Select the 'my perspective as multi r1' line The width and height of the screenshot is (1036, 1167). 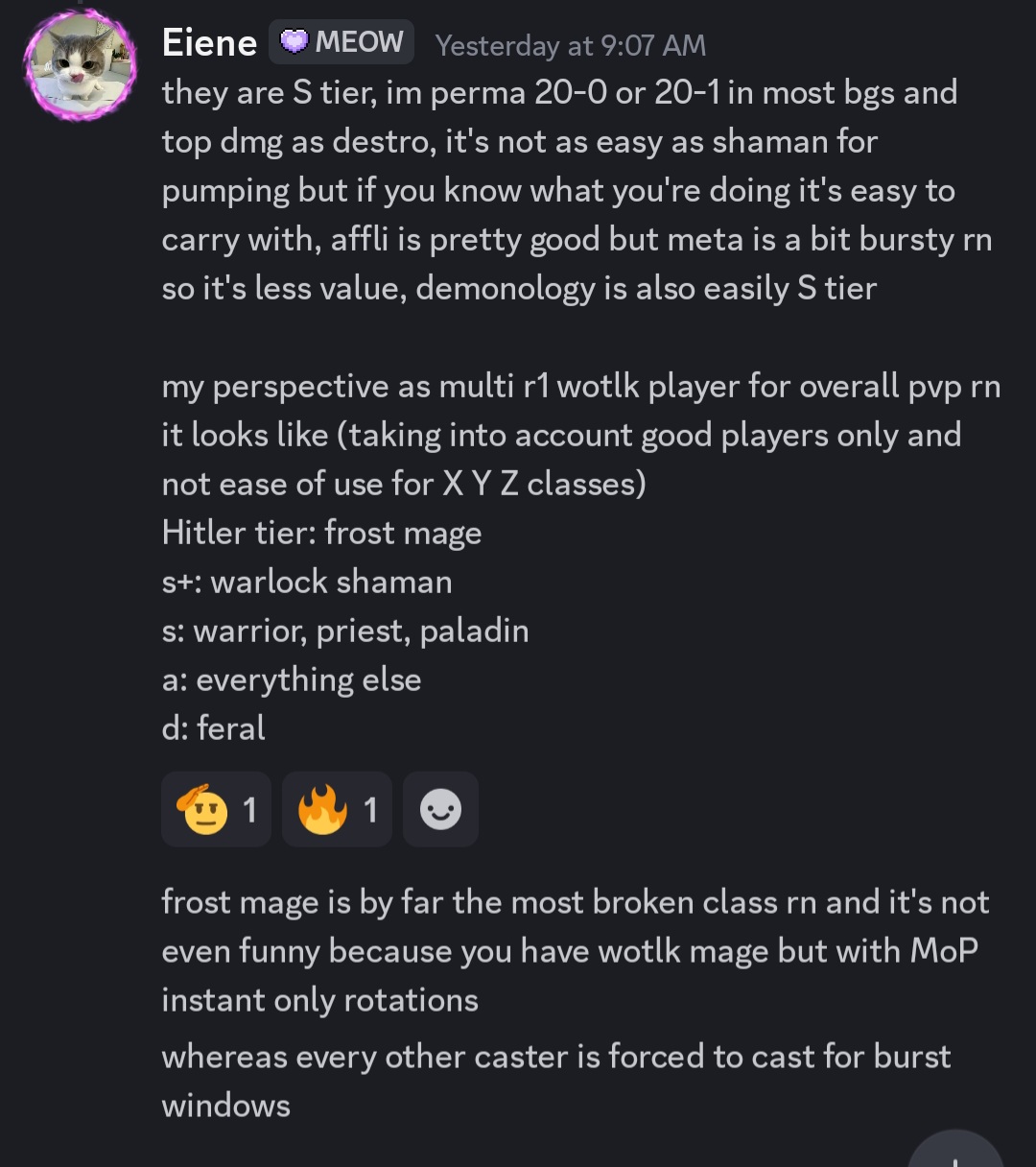581,386
